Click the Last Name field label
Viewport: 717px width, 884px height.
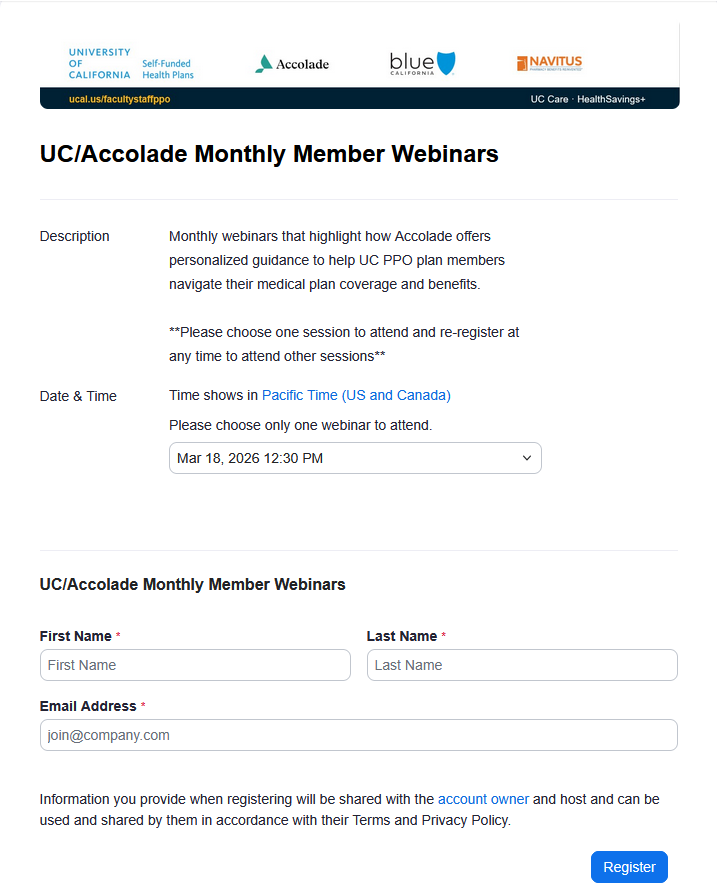[x=402, y=636]
